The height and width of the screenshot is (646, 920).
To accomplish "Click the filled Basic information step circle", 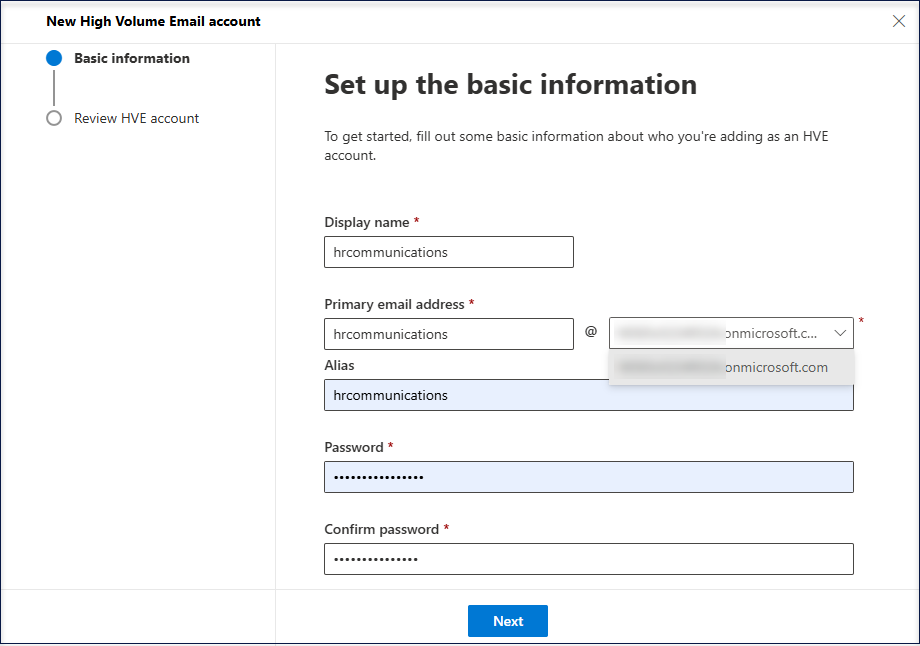I will pyautogui.click(x=54, y=58).
